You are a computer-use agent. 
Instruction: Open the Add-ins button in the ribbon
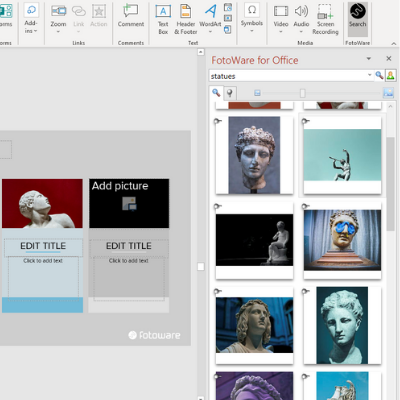[x=31, y=19]
